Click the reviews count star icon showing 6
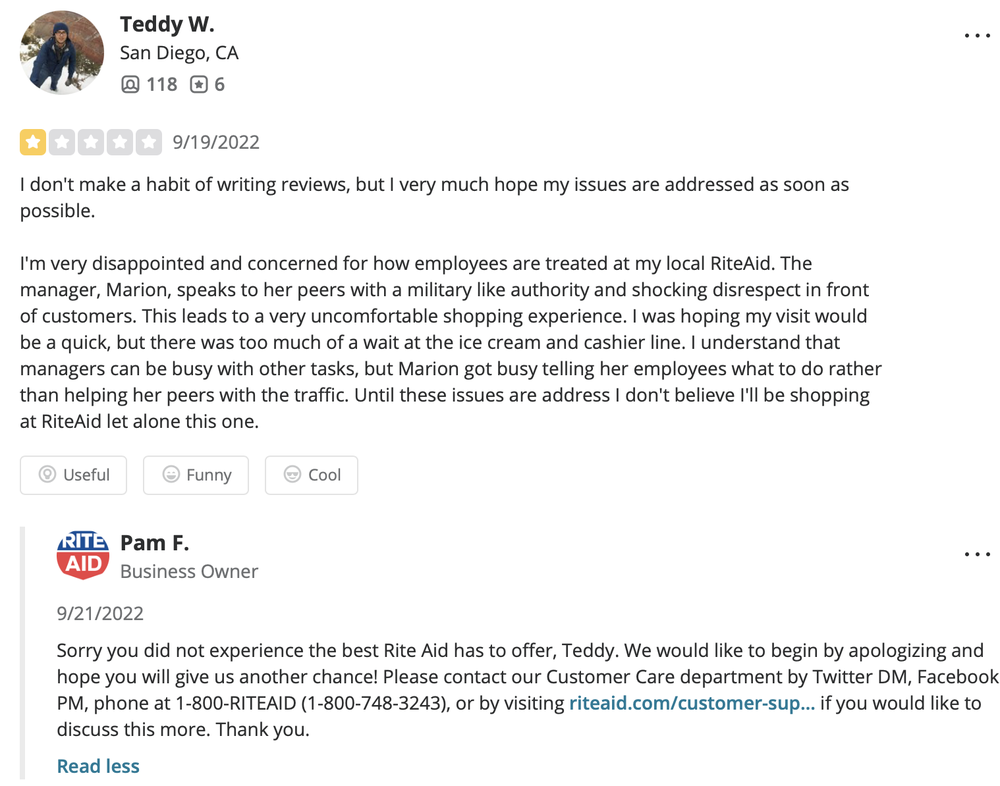Image resolution: width=1000 pixels, height=786 pixels. (x=199, y=84)
